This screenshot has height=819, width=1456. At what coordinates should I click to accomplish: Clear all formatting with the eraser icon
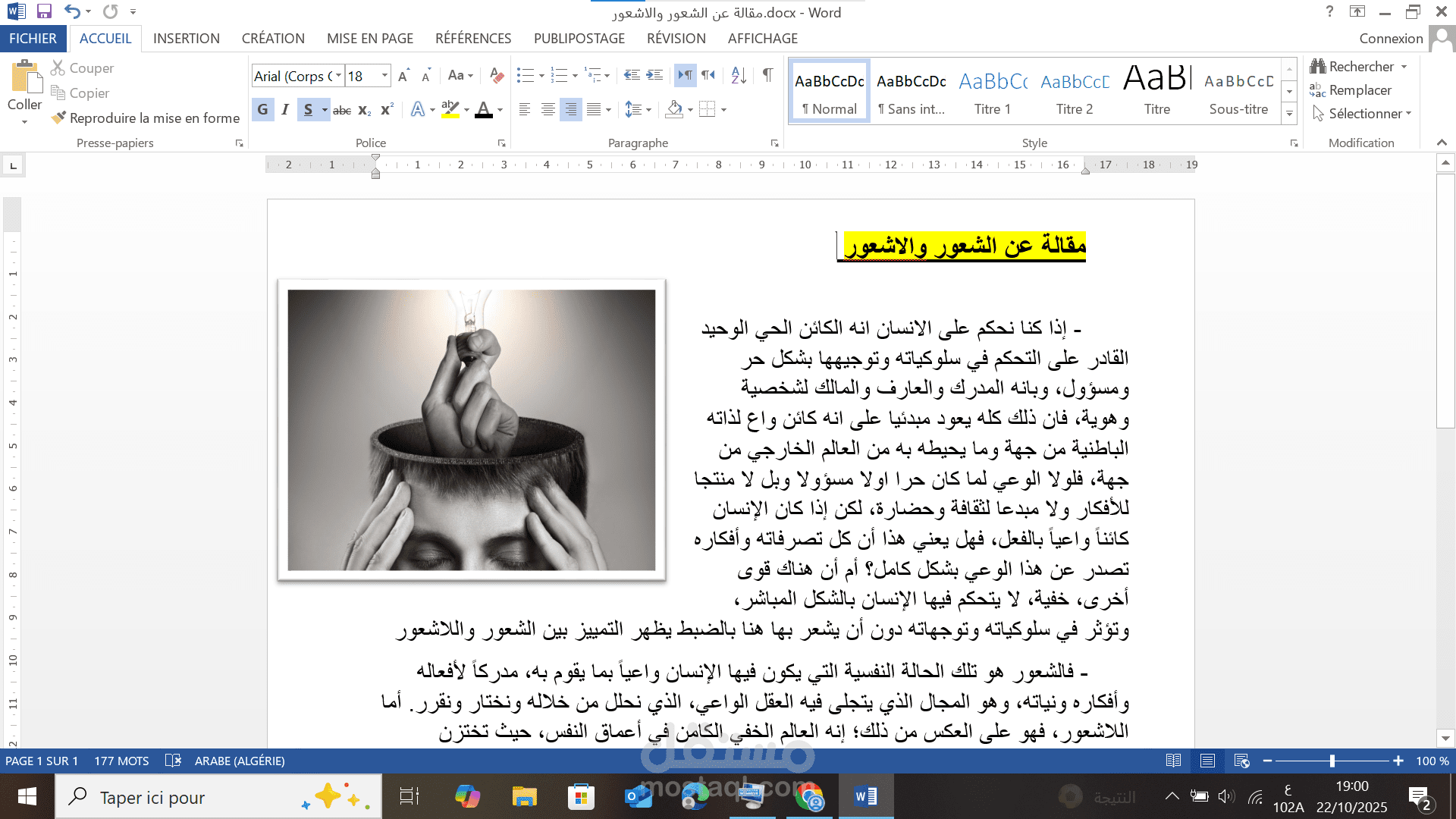(497, 76)
